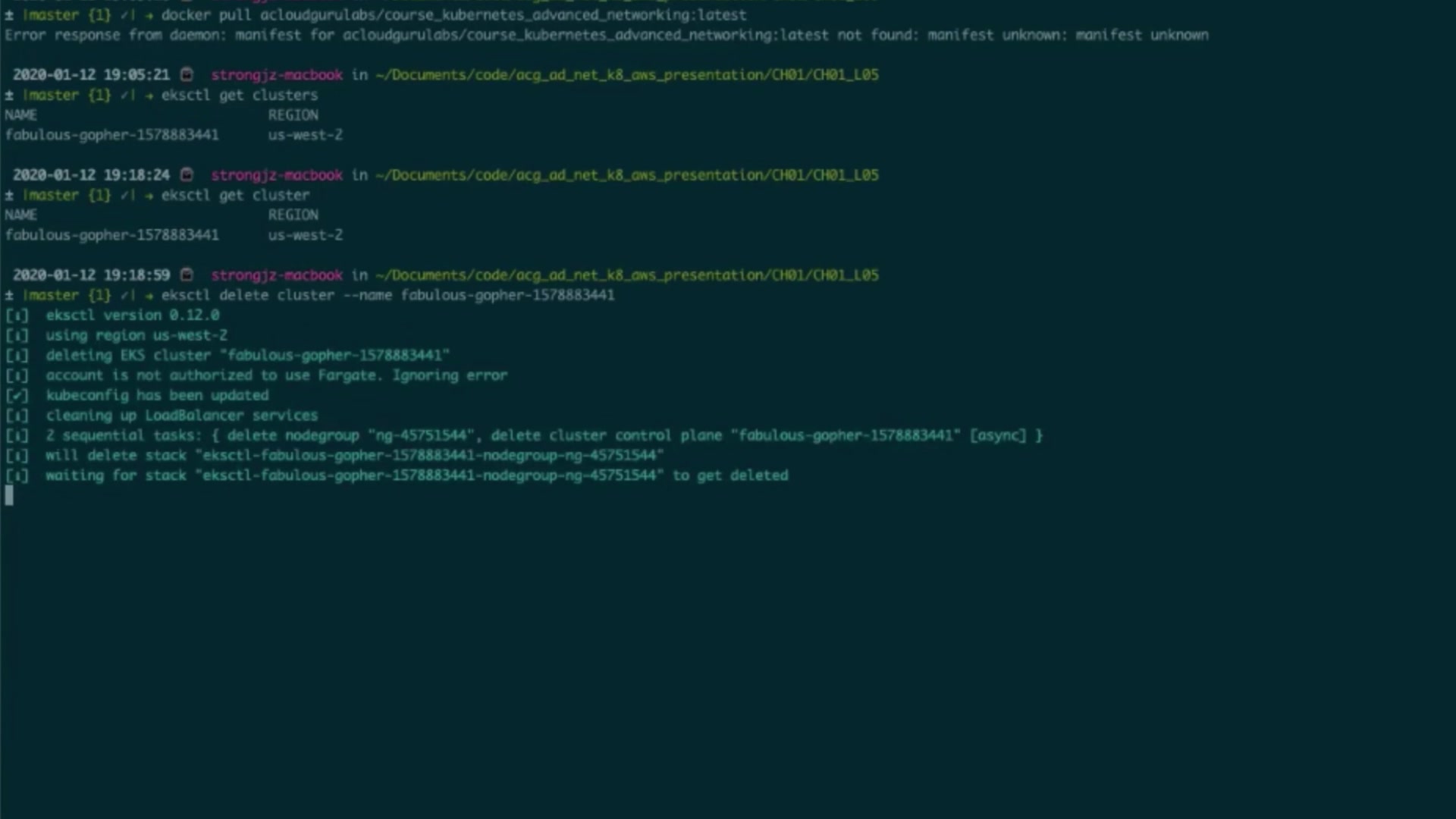This screenshot has width=1456, height=819.
Task: Click the calendar icon after 19:18:24 timestamp
Action: point(187,174)
